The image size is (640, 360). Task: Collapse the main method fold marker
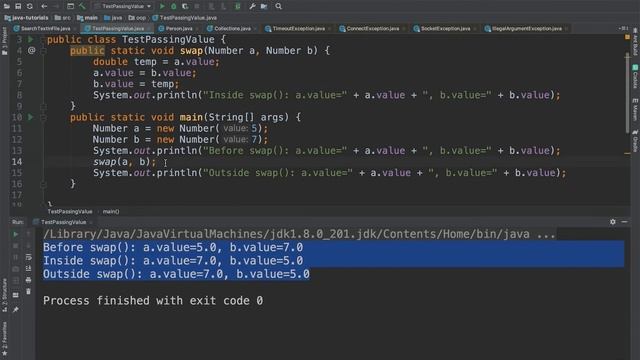click(x=43, y=118)
